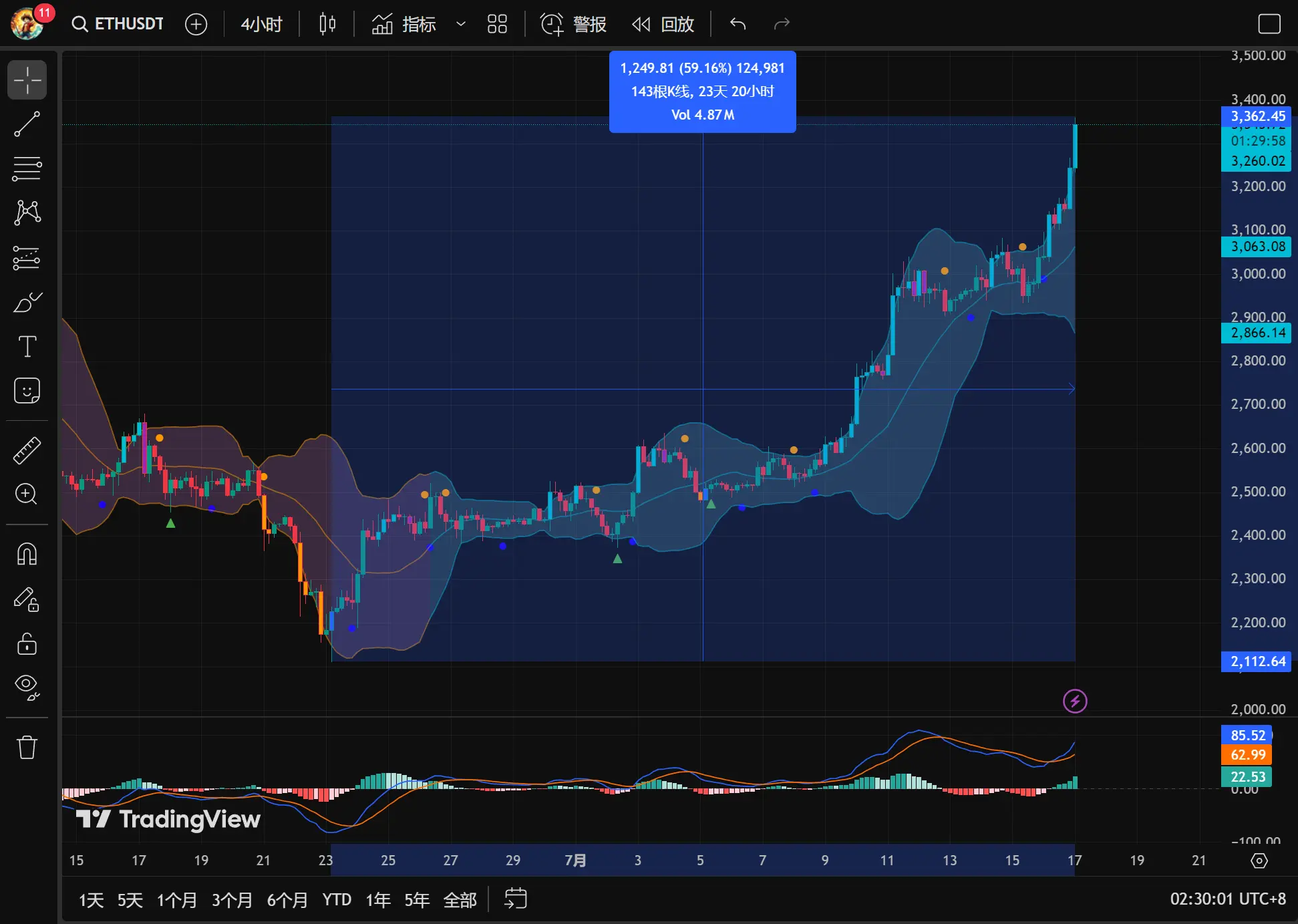Toggle stay in drawing mode pencil lock
This screenshot has height=924, width=1298.
pos(27,599)
